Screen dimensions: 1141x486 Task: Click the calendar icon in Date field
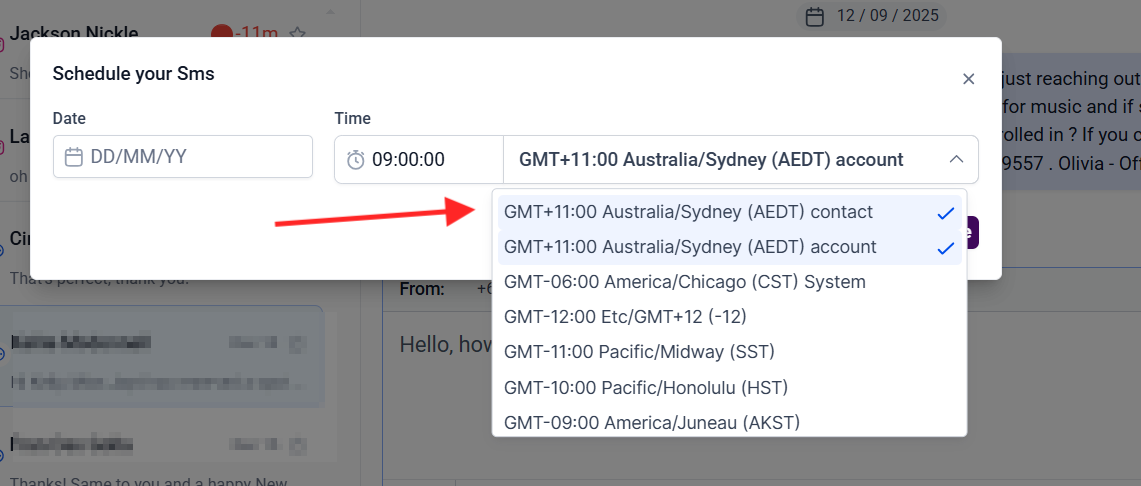pyautogui.click(x=73, y=156)
